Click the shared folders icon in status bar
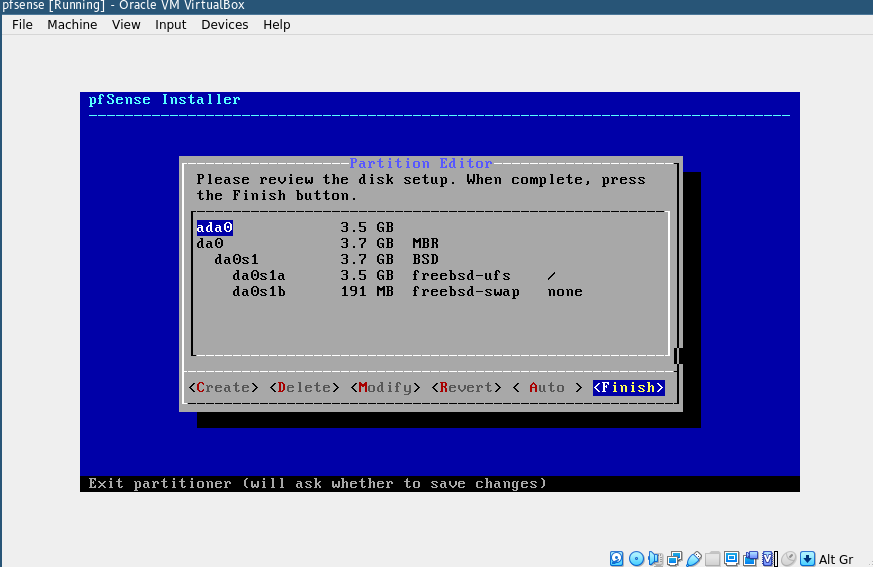873x567 pixels. tap(712, 559)
